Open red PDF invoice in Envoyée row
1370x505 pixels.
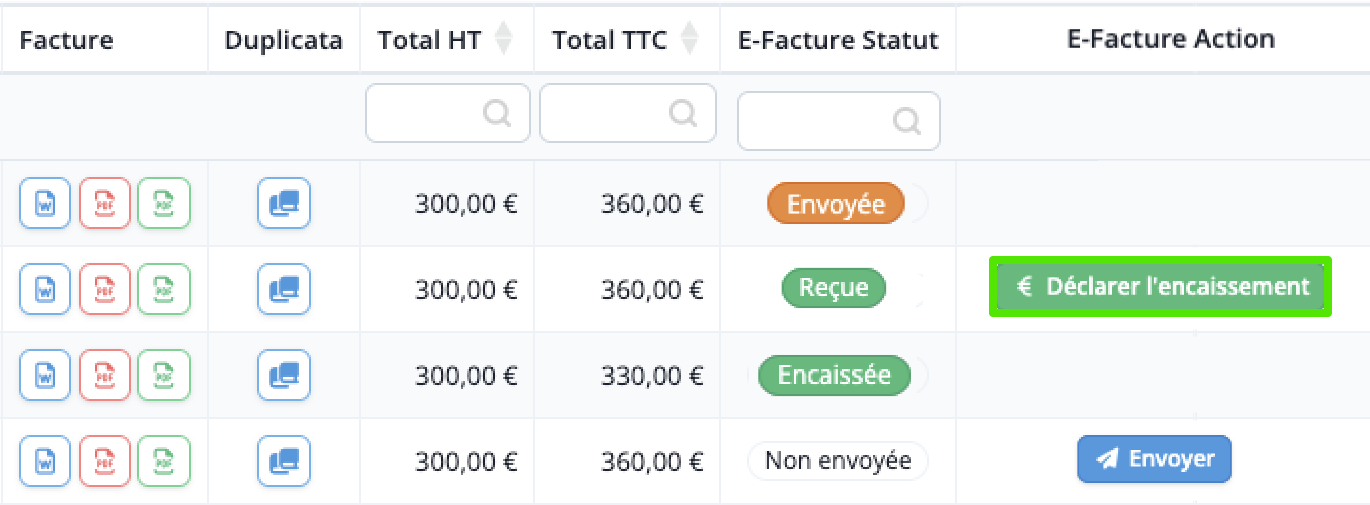pyautogui.click(x=105, y=204)
